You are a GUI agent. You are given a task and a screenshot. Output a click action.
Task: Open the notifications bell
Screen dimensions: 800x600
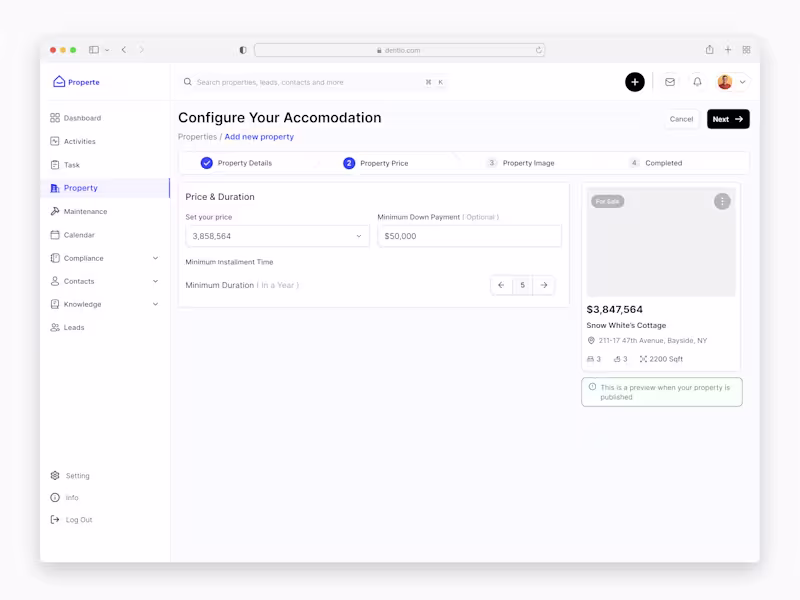click(x=697, y=82)
